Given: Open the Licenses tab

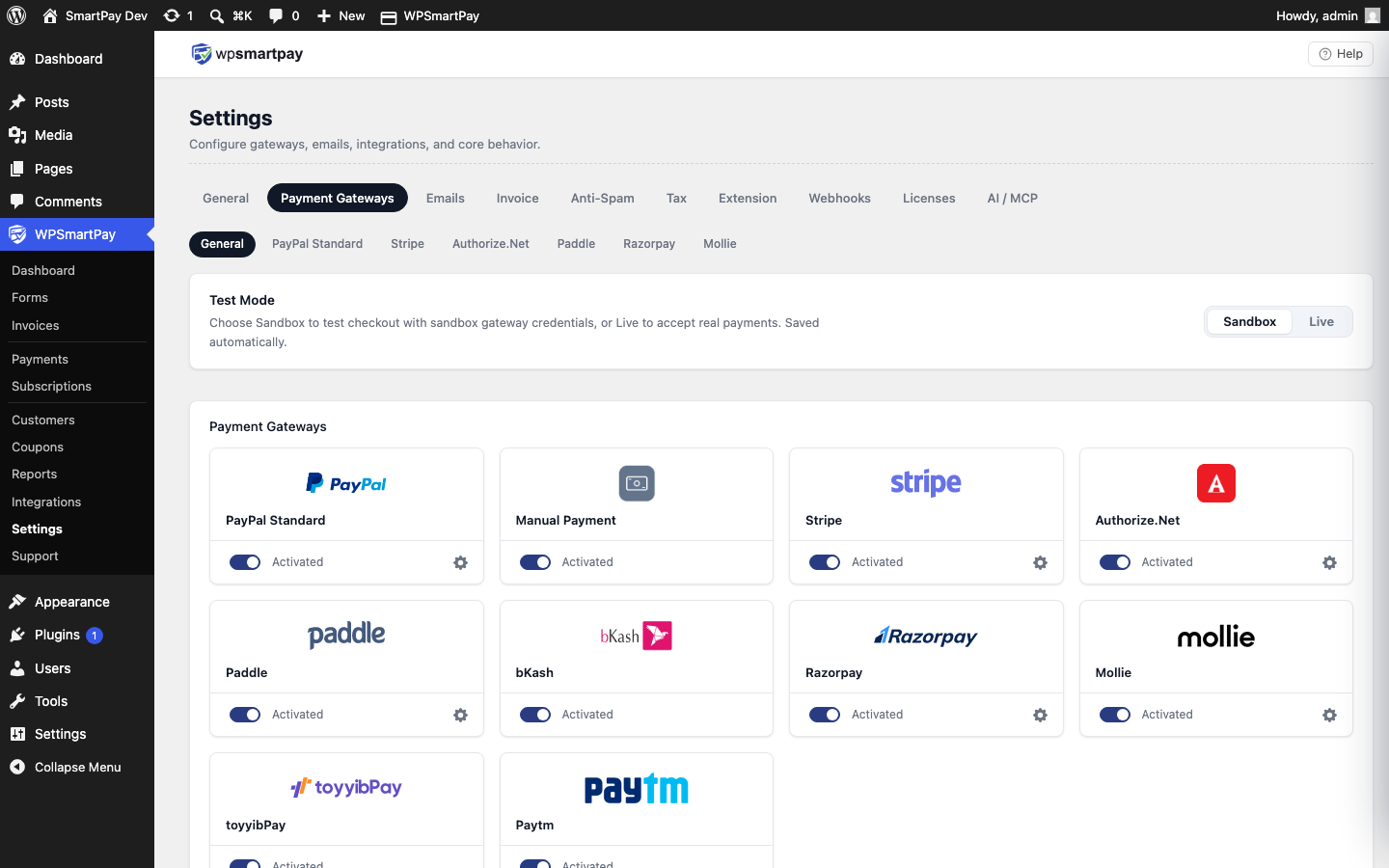Looking at the screenshot, I should click(929, 198).
